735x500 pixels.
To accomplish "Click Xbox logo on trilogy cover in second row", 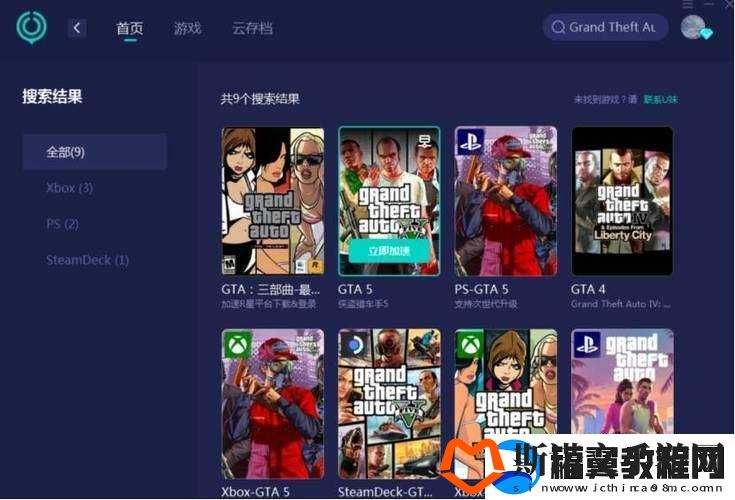I will coord(470,345).
